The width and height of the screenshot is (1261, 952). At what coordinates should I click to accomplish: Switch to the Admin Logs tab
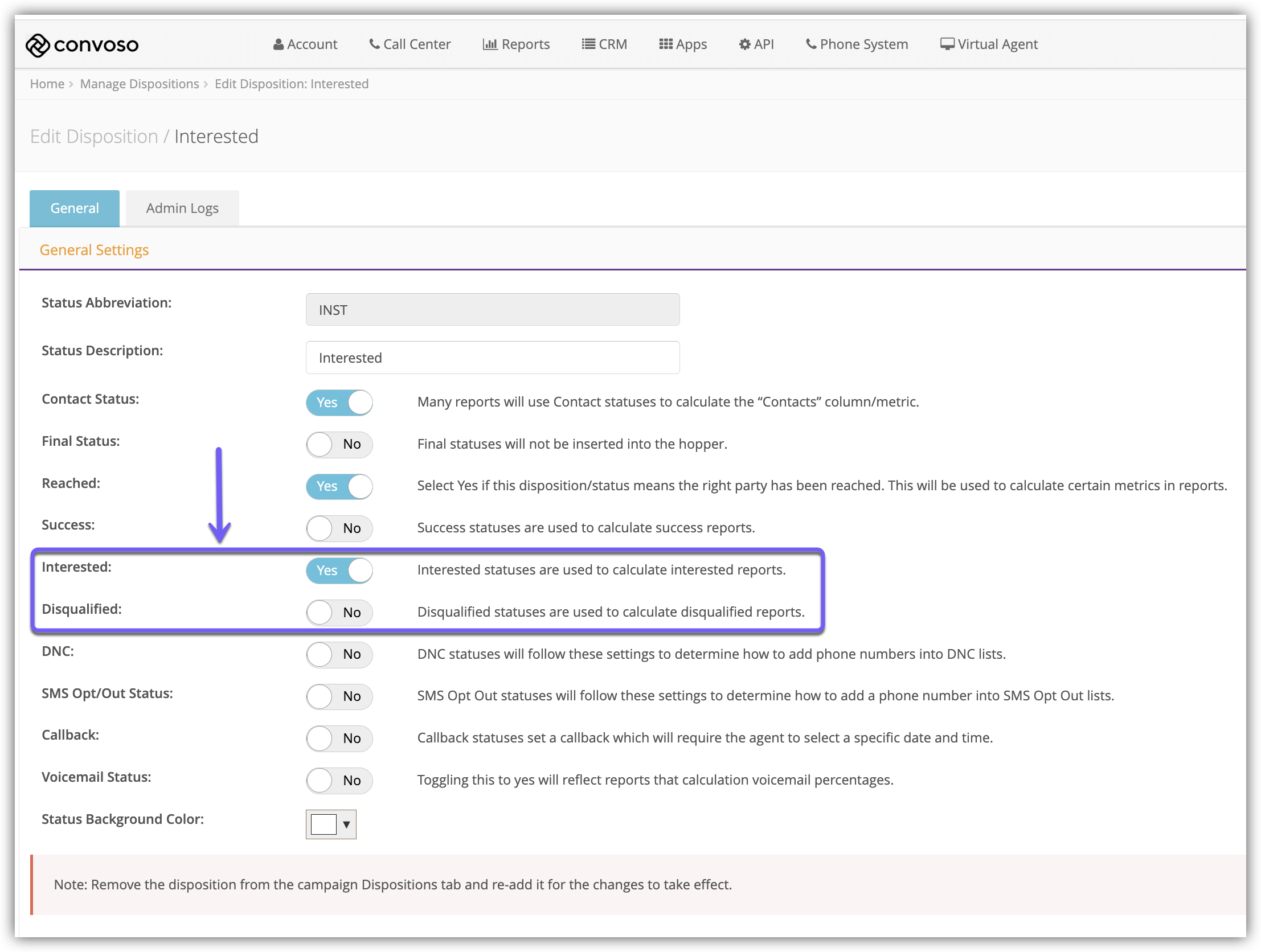point(182,208)
